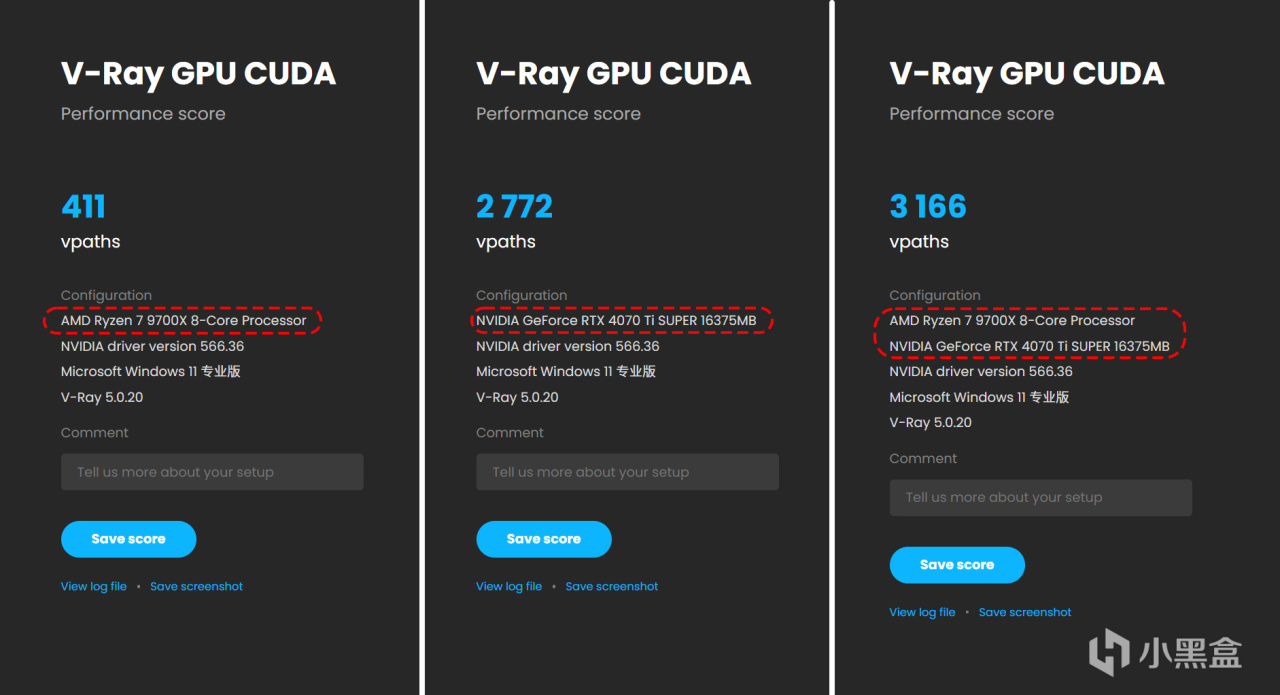
Task: Save score in the 3 166 vpaths panel
Action: [957, 565]
